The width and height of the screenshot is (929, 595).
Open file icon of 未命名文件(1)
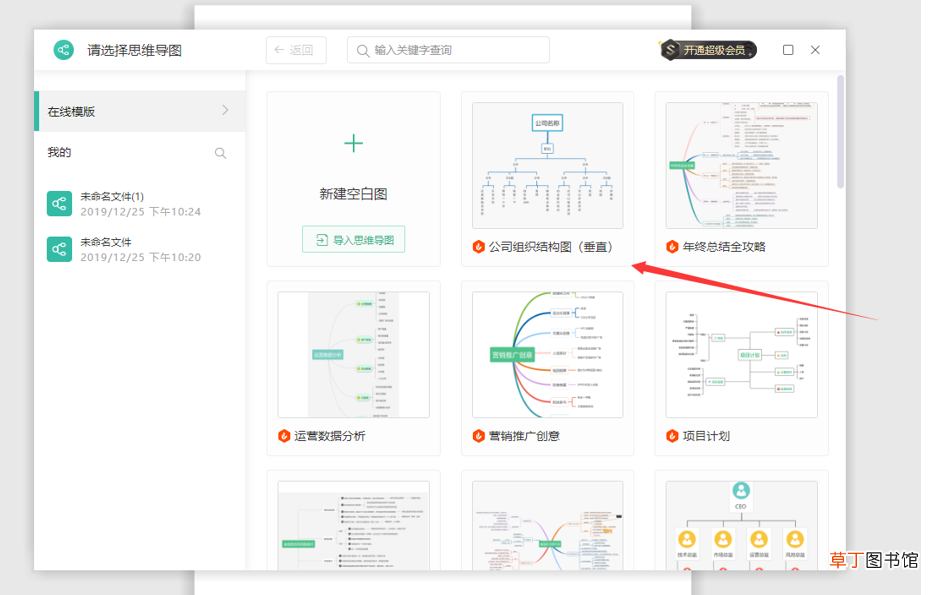tap(59, 204)
